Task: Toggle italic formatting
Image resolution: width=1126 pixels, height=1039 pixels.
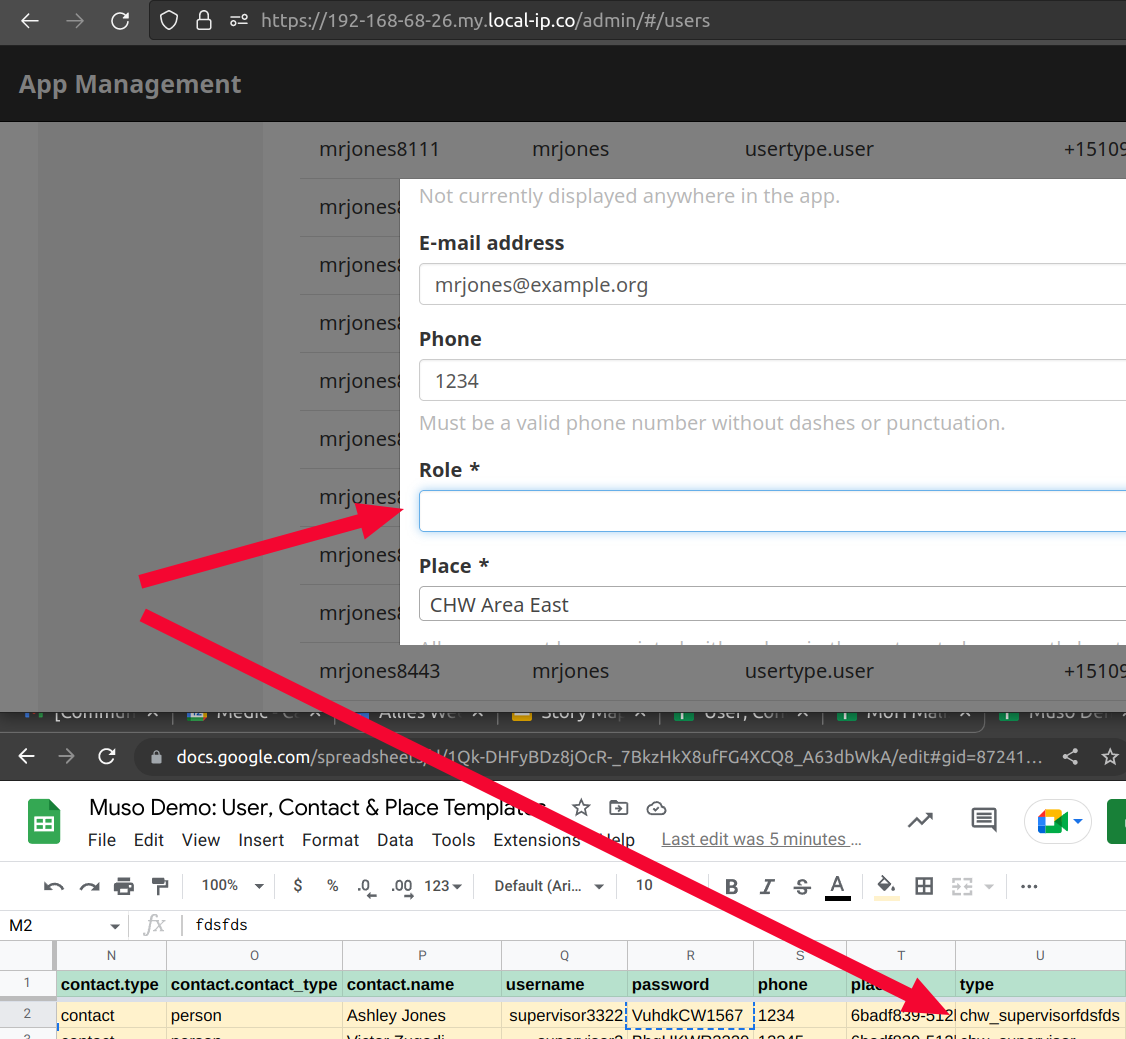Action: coord(766,887)
